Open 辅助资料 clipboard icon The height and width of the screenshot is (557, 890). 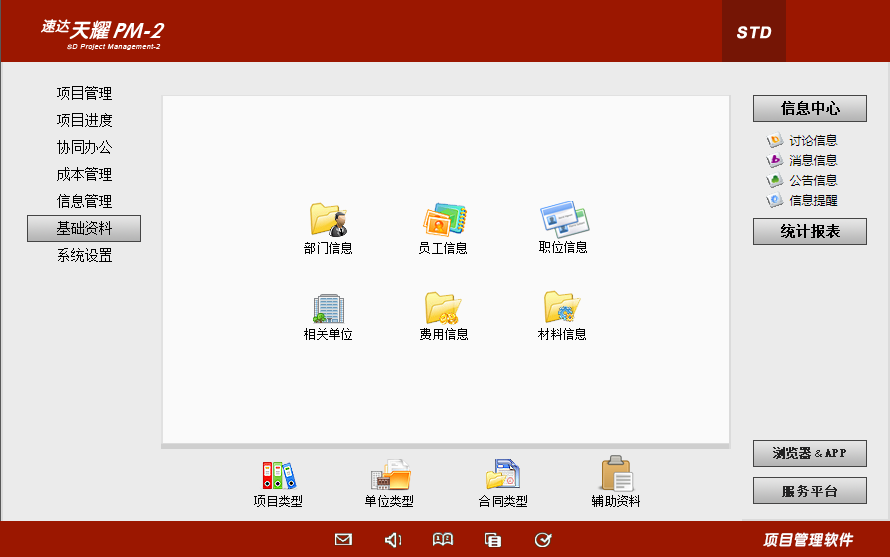tap(616, 475)
